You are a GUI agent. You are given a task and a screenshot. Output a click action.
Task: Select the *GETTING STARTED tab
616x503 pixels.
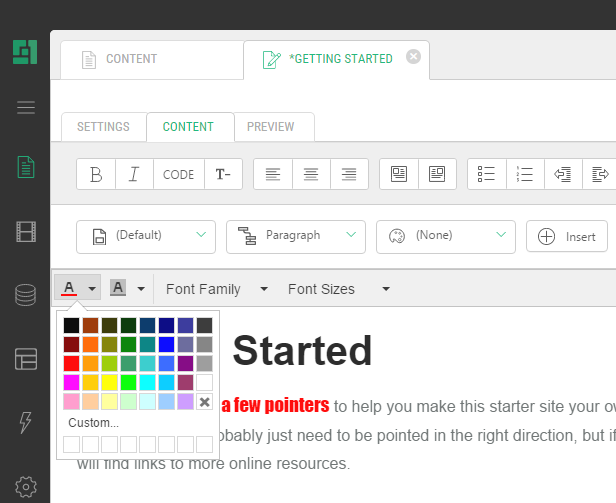click(336, 60)
